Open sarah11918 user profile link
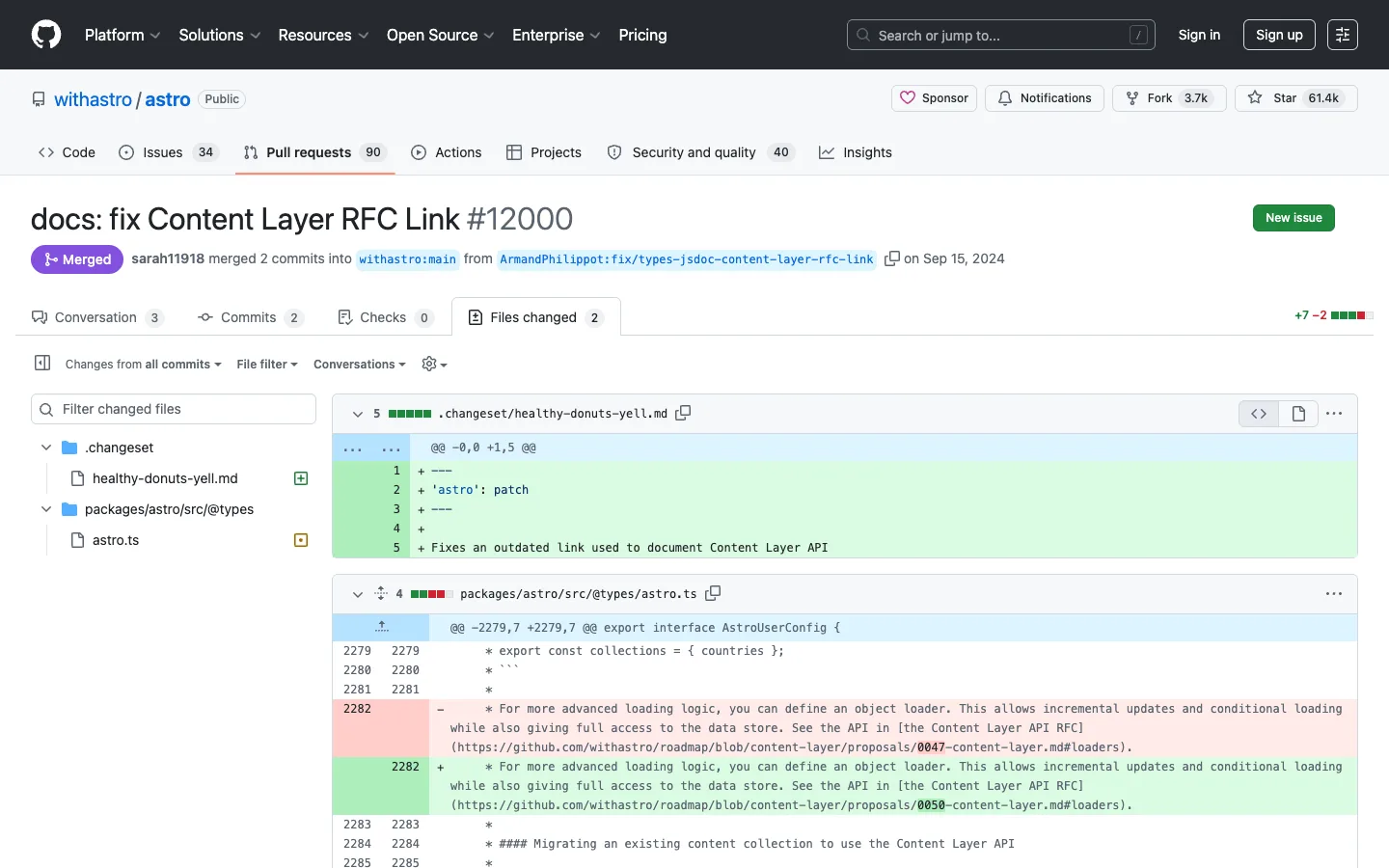 [168, 258]
